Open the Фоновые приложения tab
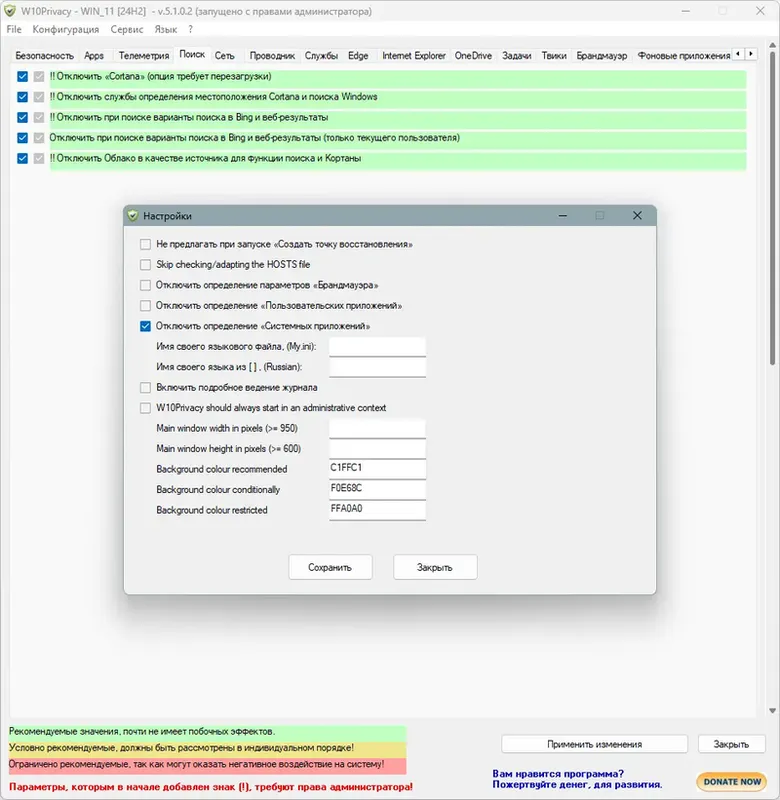Screen dimensions: 780x800 pos(684,56)
